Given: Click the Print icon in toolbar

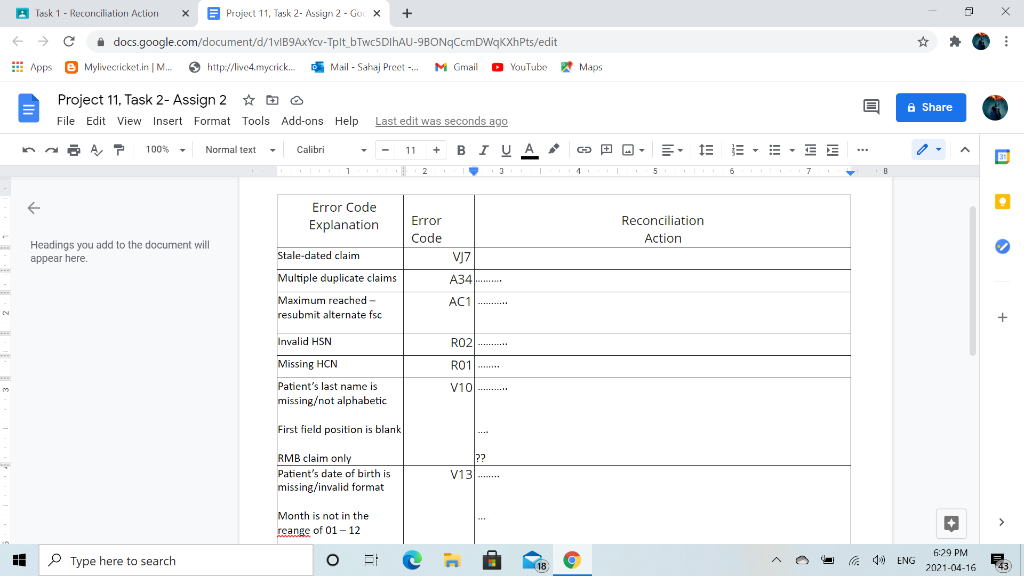Looking at the screenshot, I should (x=75, y=150).
